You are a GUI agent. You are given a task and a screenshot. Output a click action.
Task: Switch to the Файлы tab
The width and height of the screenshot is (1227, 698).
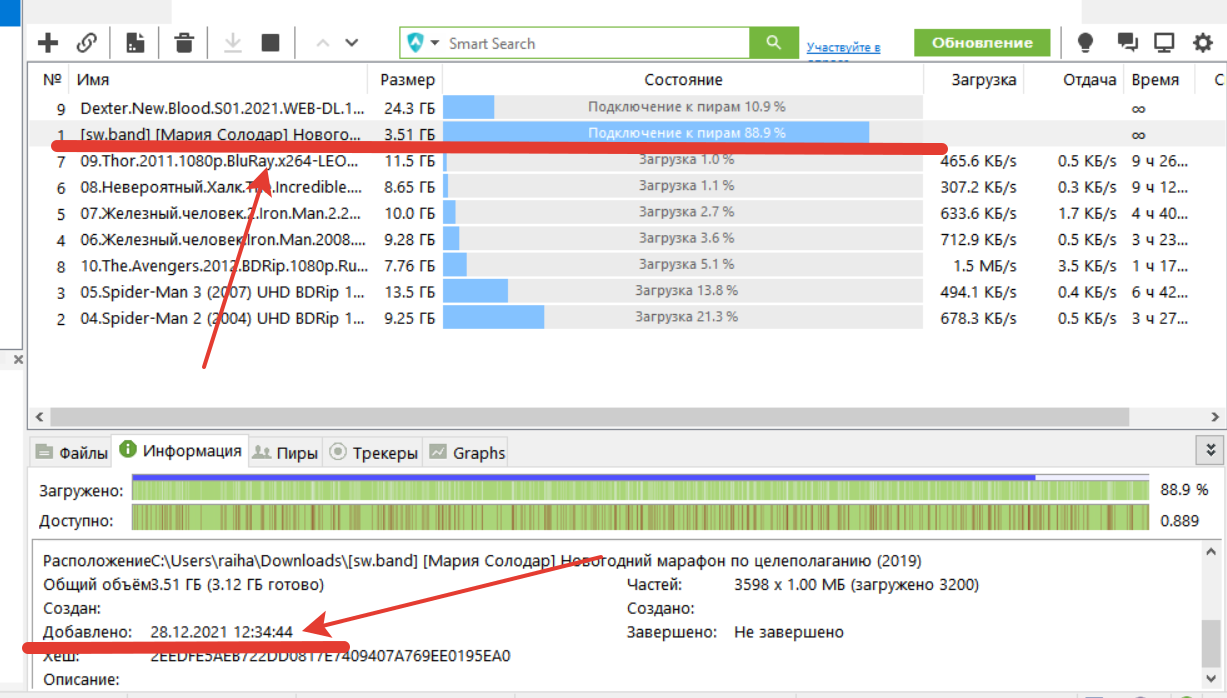point(71,453)
